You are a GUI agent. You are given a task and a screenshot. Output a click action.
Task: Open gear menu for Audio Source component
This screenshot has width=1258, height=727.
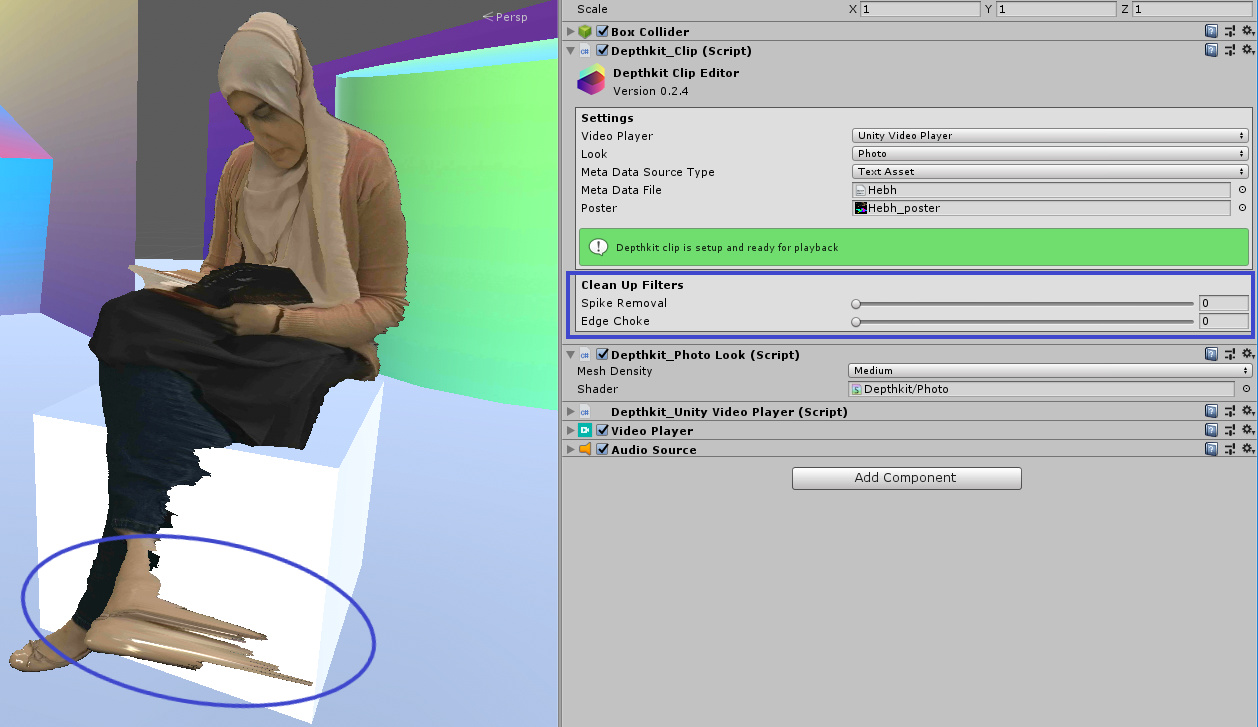(1247, 450)
